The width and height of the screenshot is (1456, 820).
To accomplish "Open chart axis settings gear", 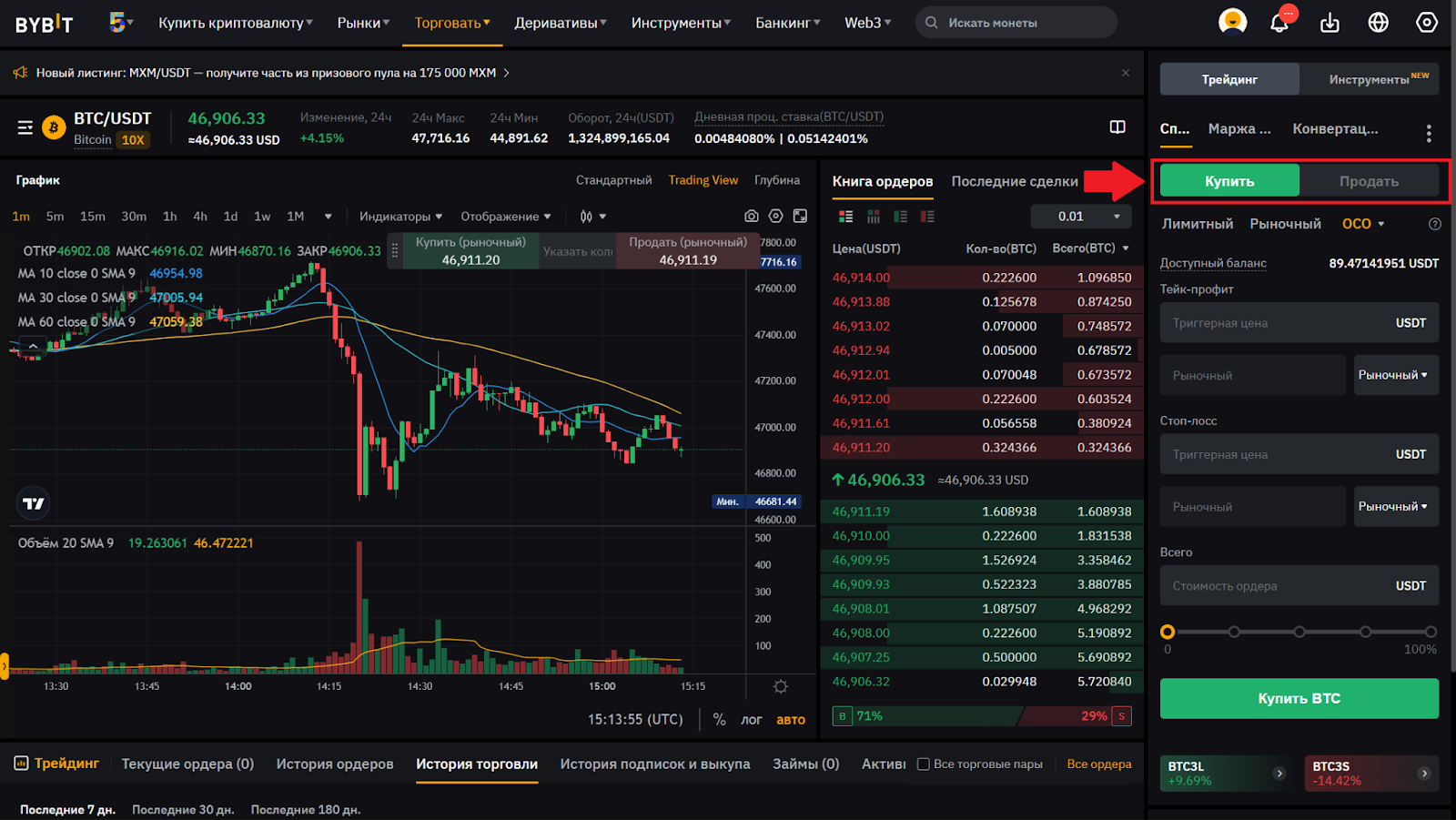I will tap(781, 687).
